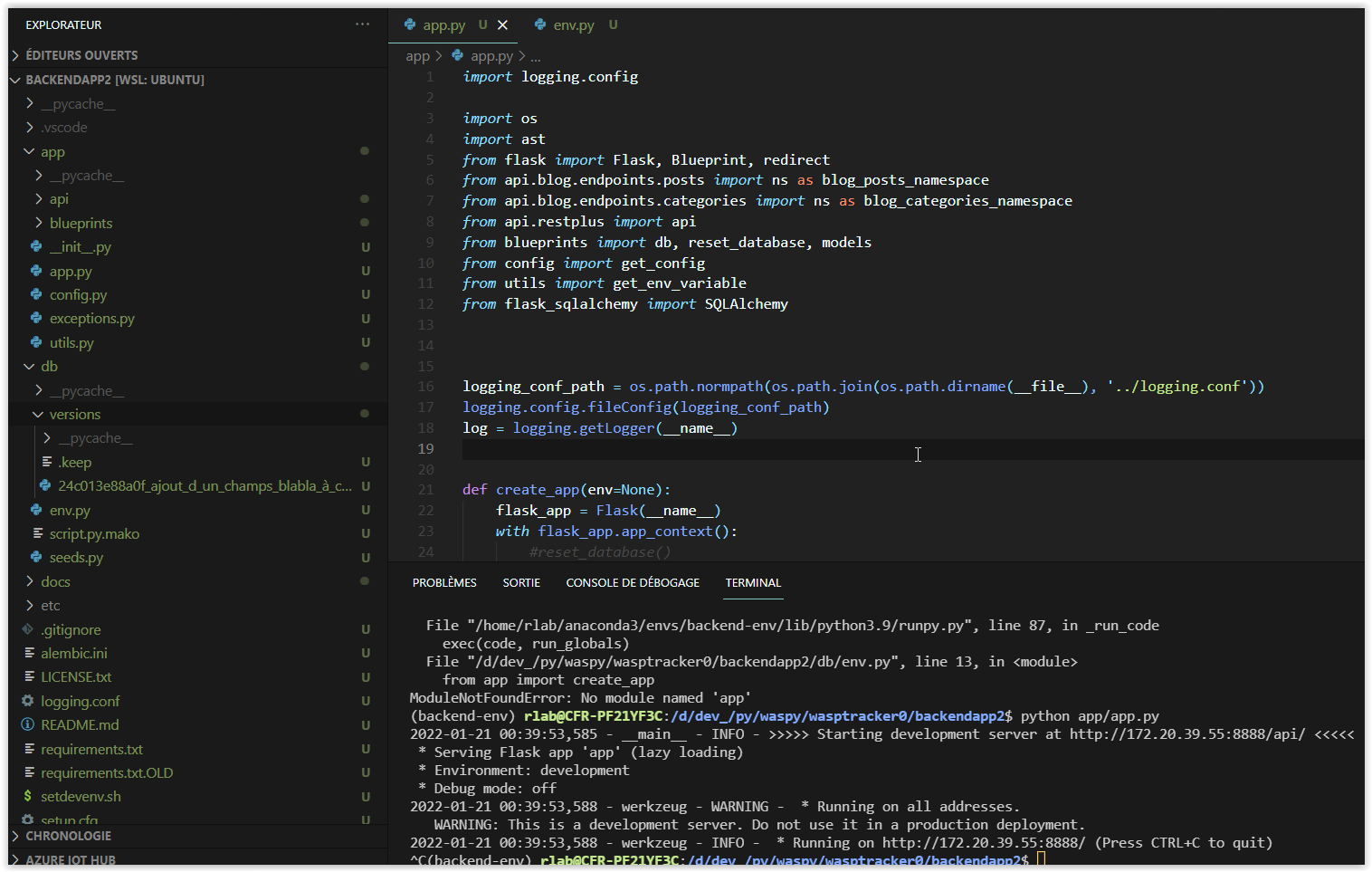Click the shell icon beside setdevenv.sh
Viewport: 1372px width, 872px height.
28,796
